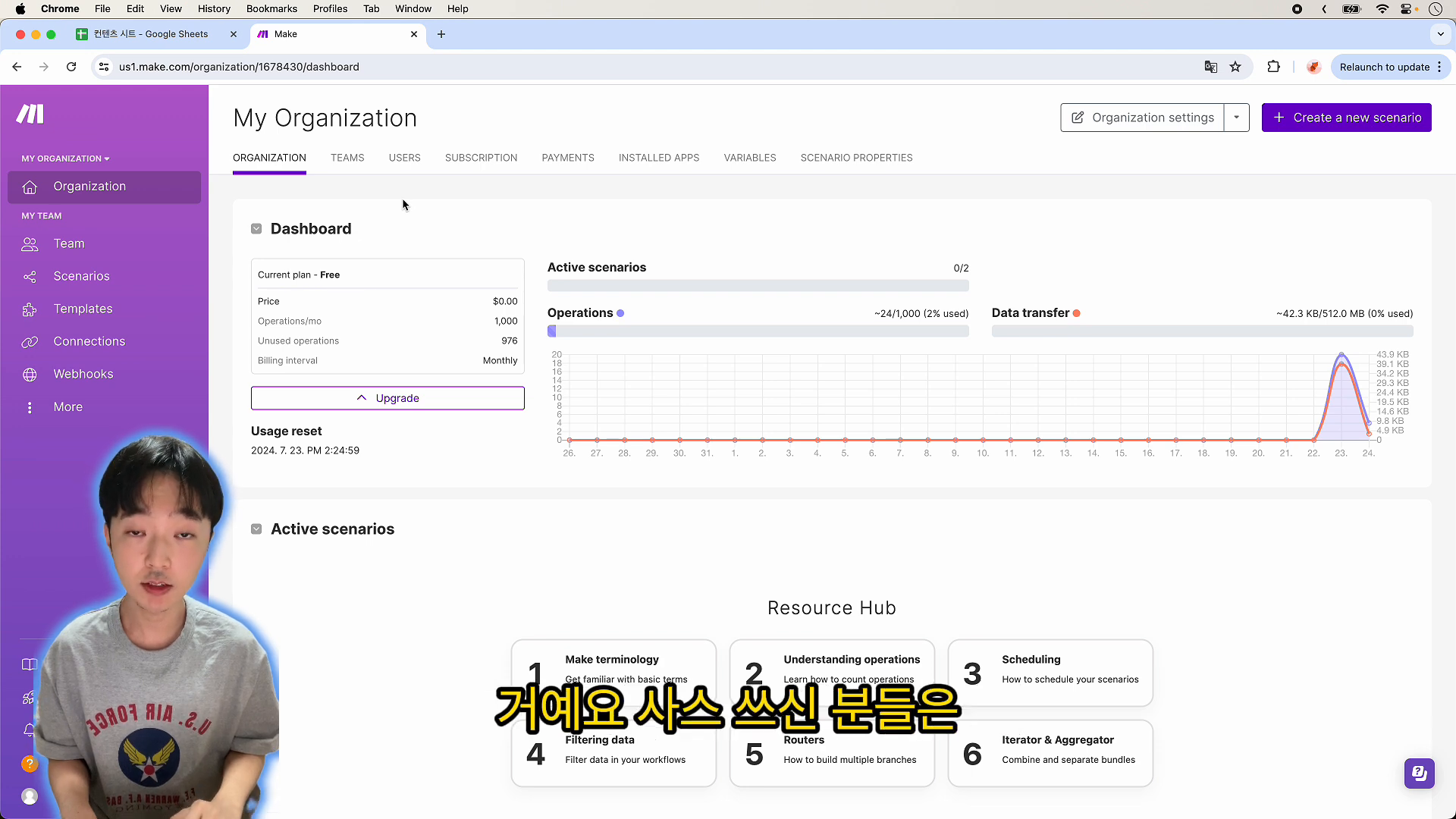1456x819 pixels.
Task: Click the Unused operations value 976
Action: click(x=510, y=341)
